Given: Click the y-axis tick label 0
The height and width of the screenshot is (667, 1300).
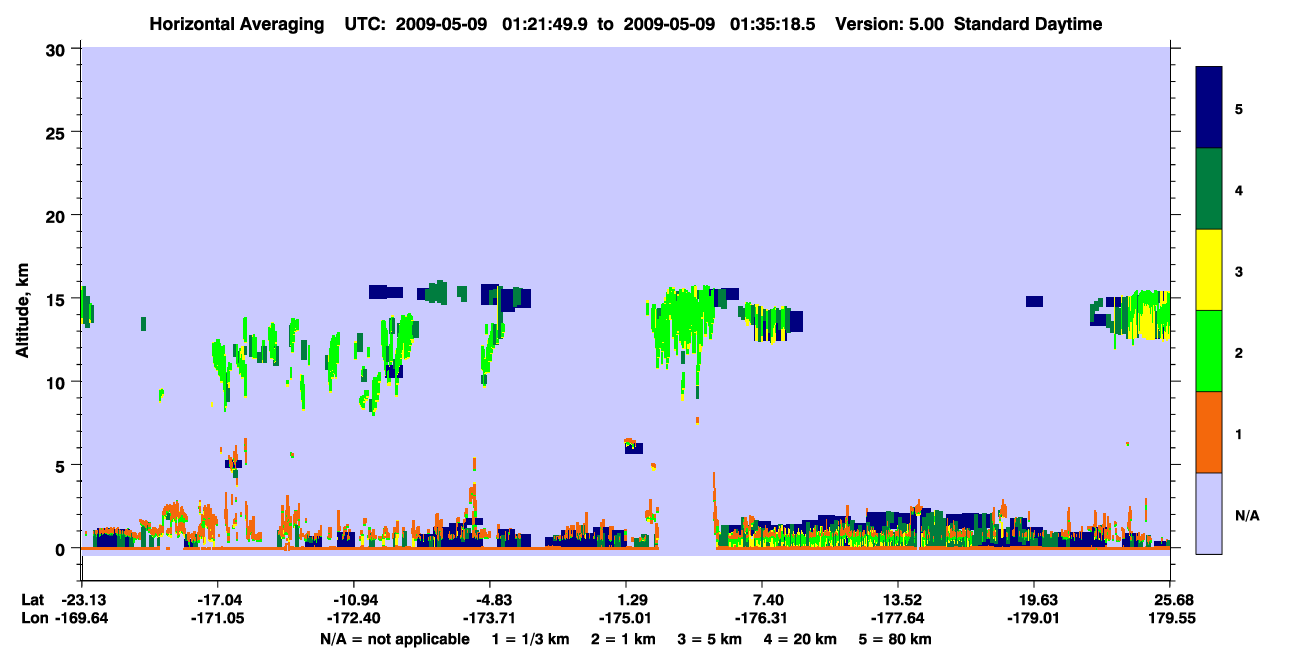Looking at the screenshot, I should (x=62, y=549).
